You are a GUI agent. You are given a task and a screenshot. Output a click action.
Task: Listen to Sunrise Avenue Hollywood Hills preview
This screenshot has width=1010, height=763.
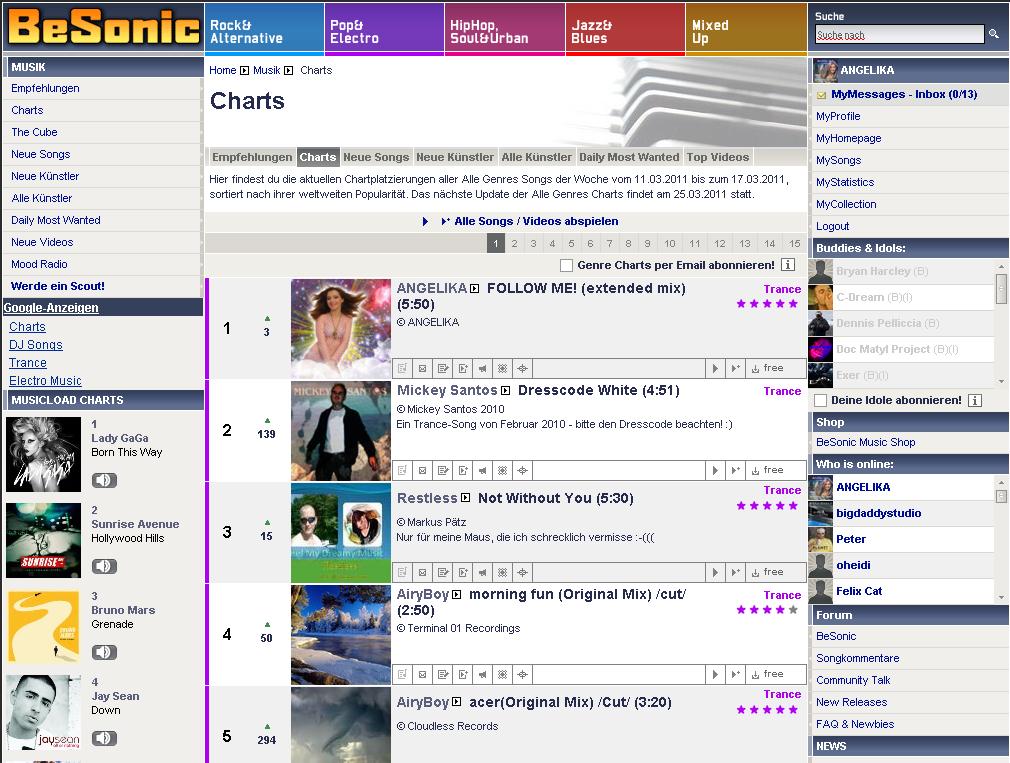(x=104, y=566)
